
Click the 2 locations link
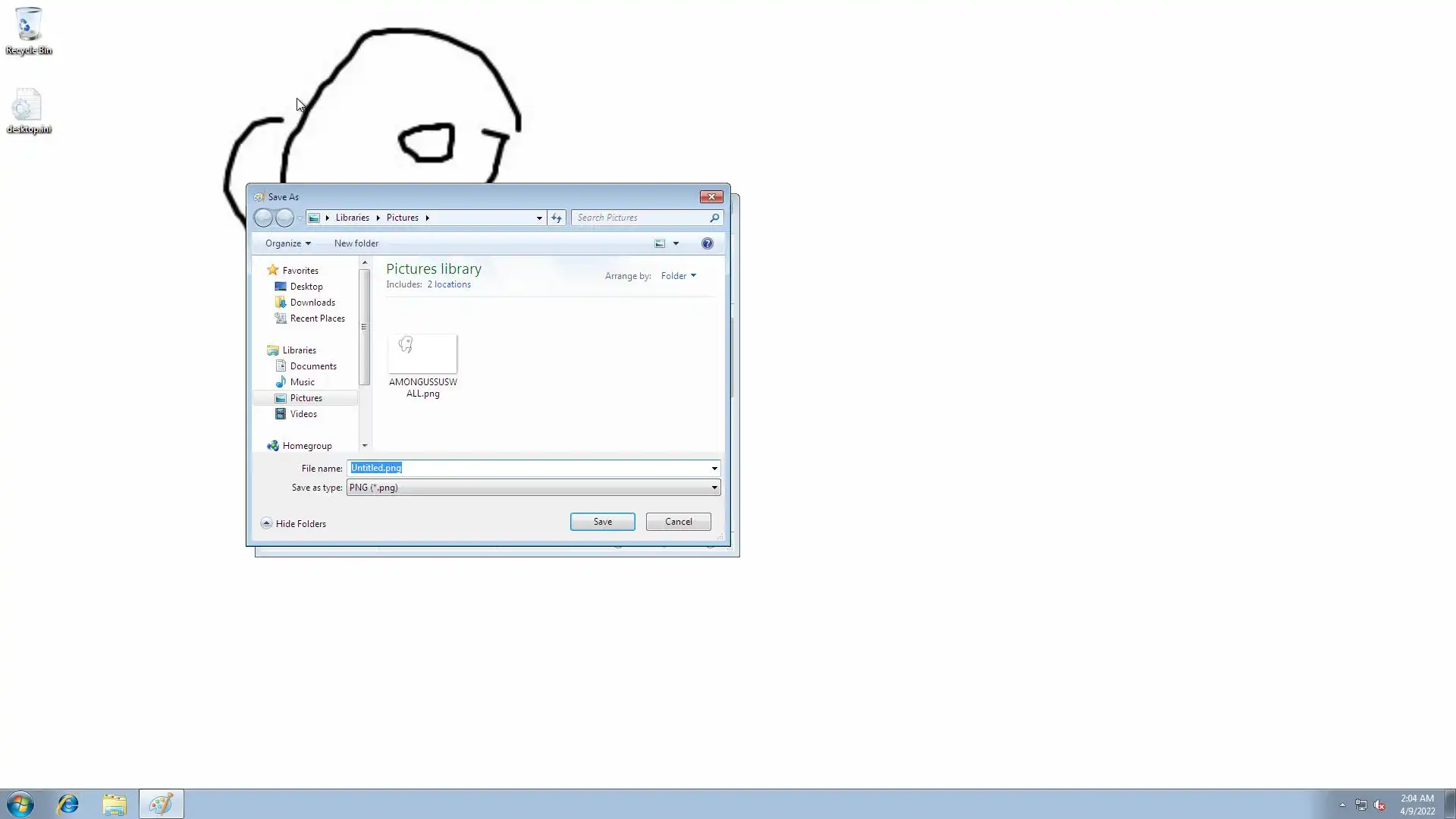point(448,284)
